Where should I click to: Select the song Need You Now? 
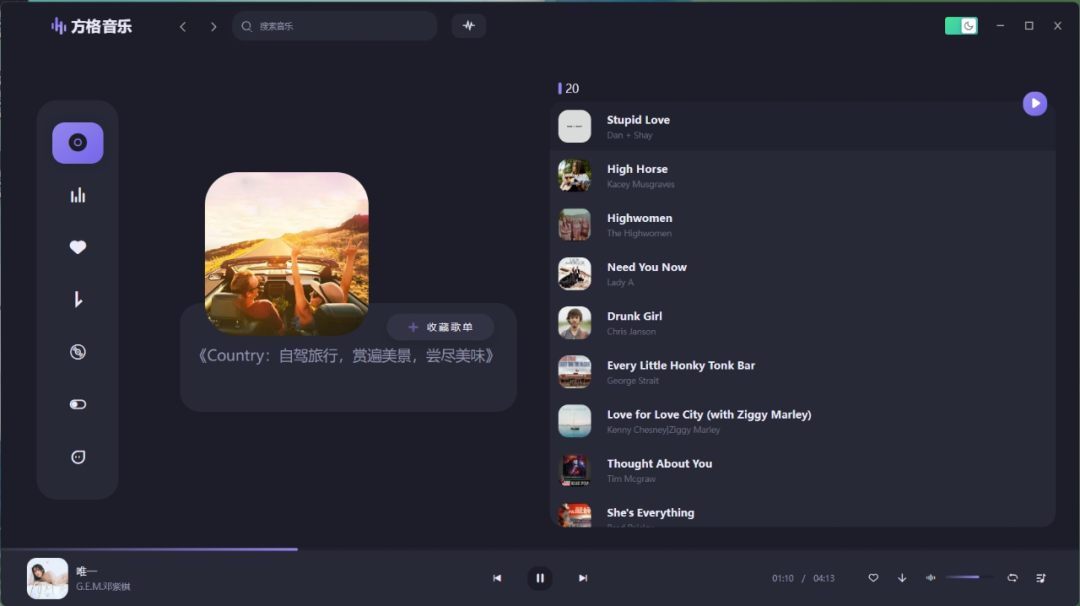[802, 273]
